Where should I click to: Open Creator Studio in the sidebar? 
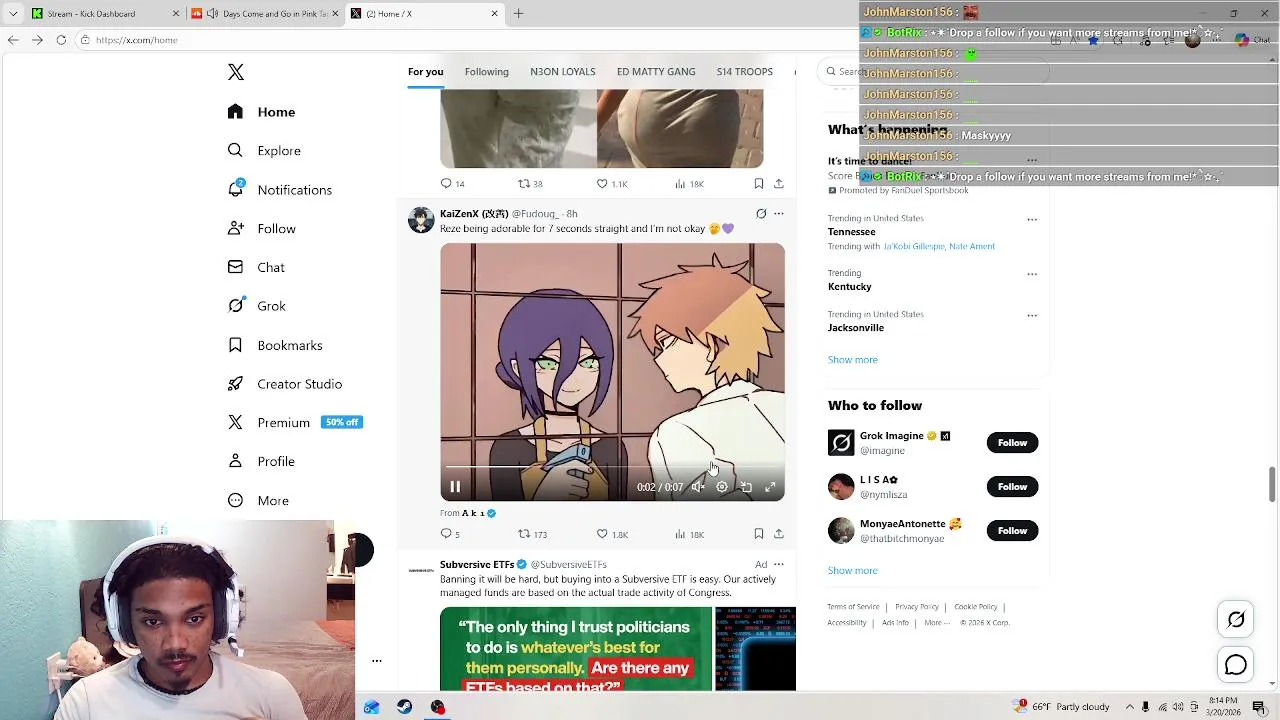pyautogui.click(x=284, y=384)
